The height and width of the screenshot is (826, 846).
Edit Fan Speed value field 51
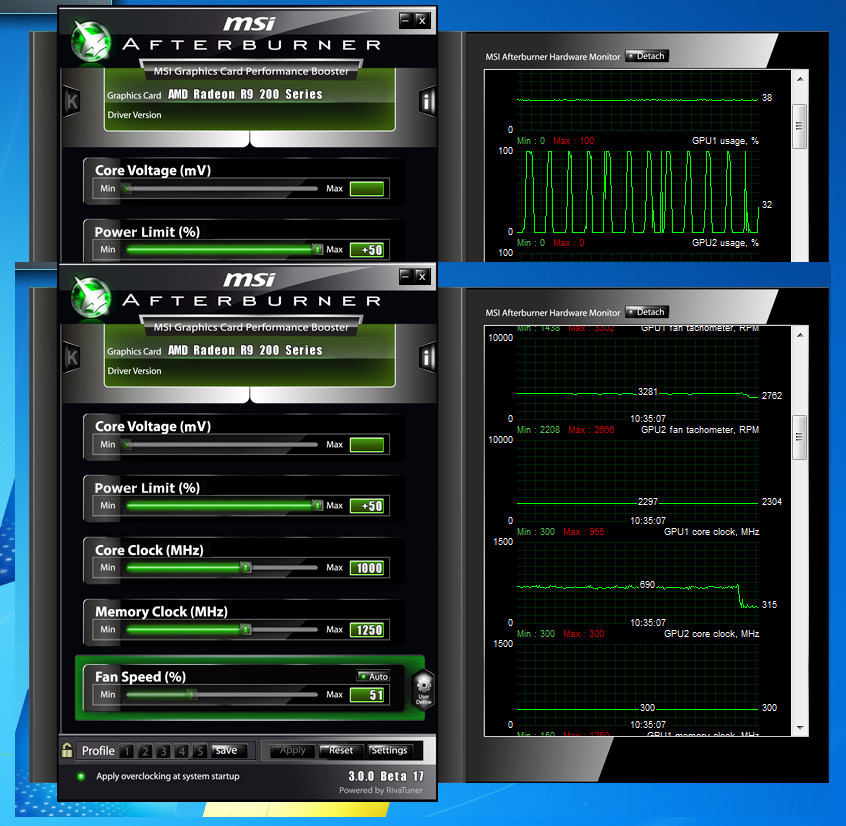pyautogui.click(x=367, y=695)
